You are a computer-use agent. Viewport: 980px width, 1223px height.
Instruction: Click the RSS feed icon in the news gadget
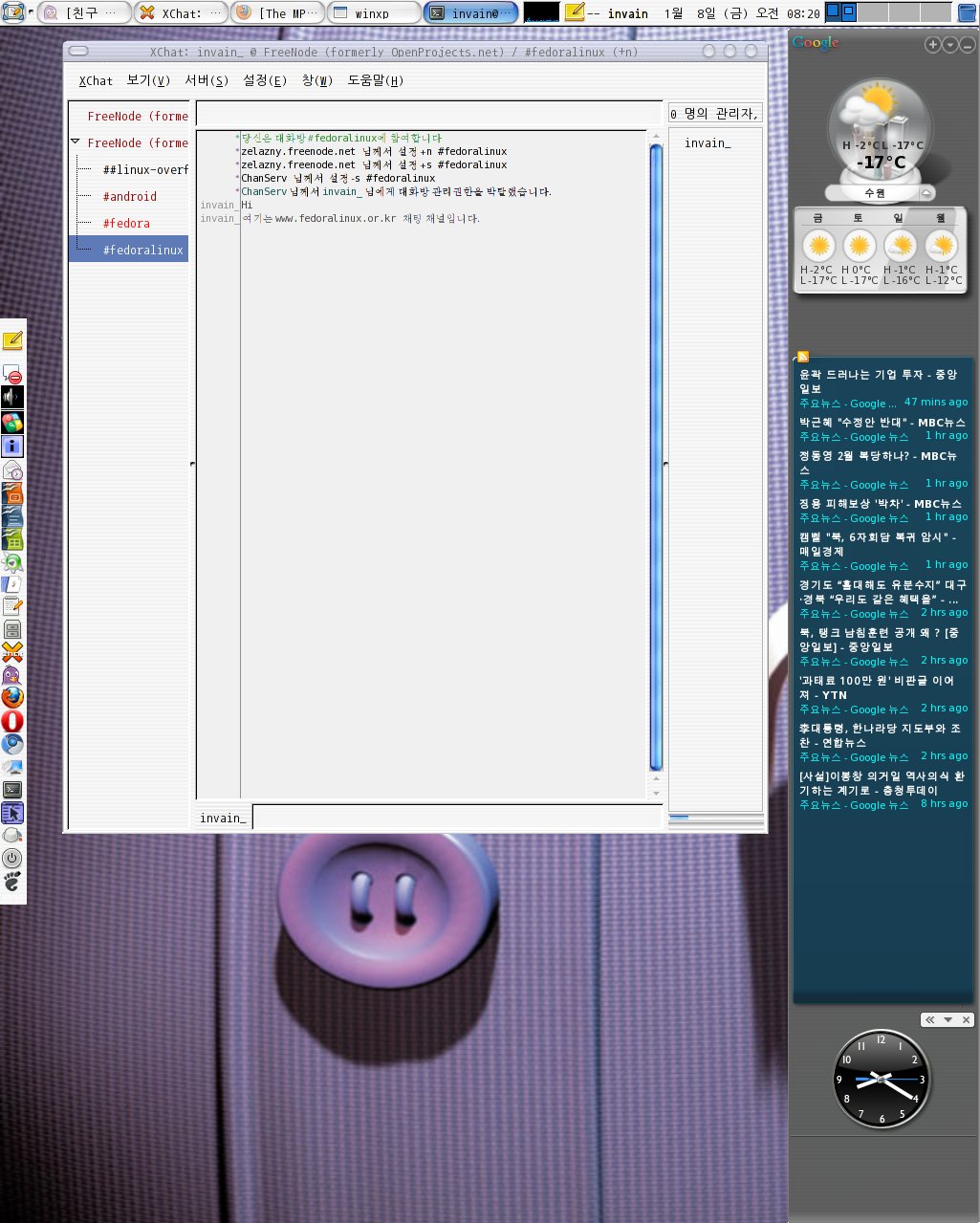[x=803, y=357]
